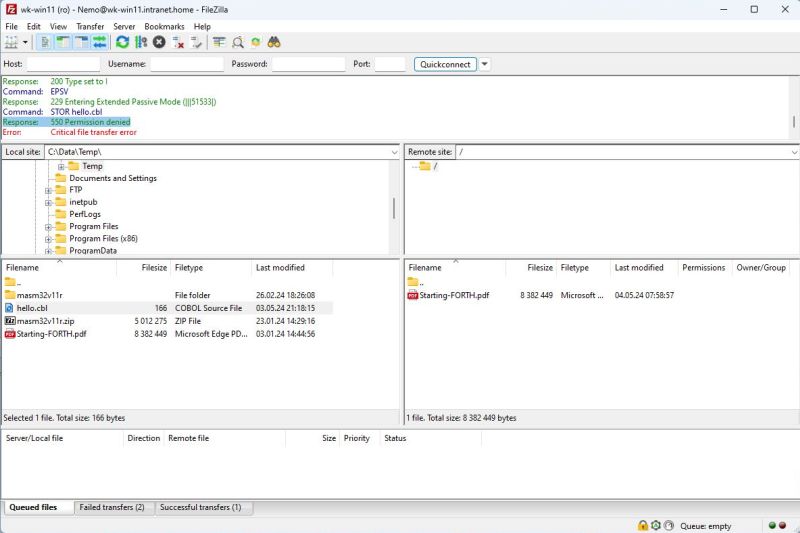Open the Server menu
The width and height of the screenshot is (800, 533).
click(124, 27)
